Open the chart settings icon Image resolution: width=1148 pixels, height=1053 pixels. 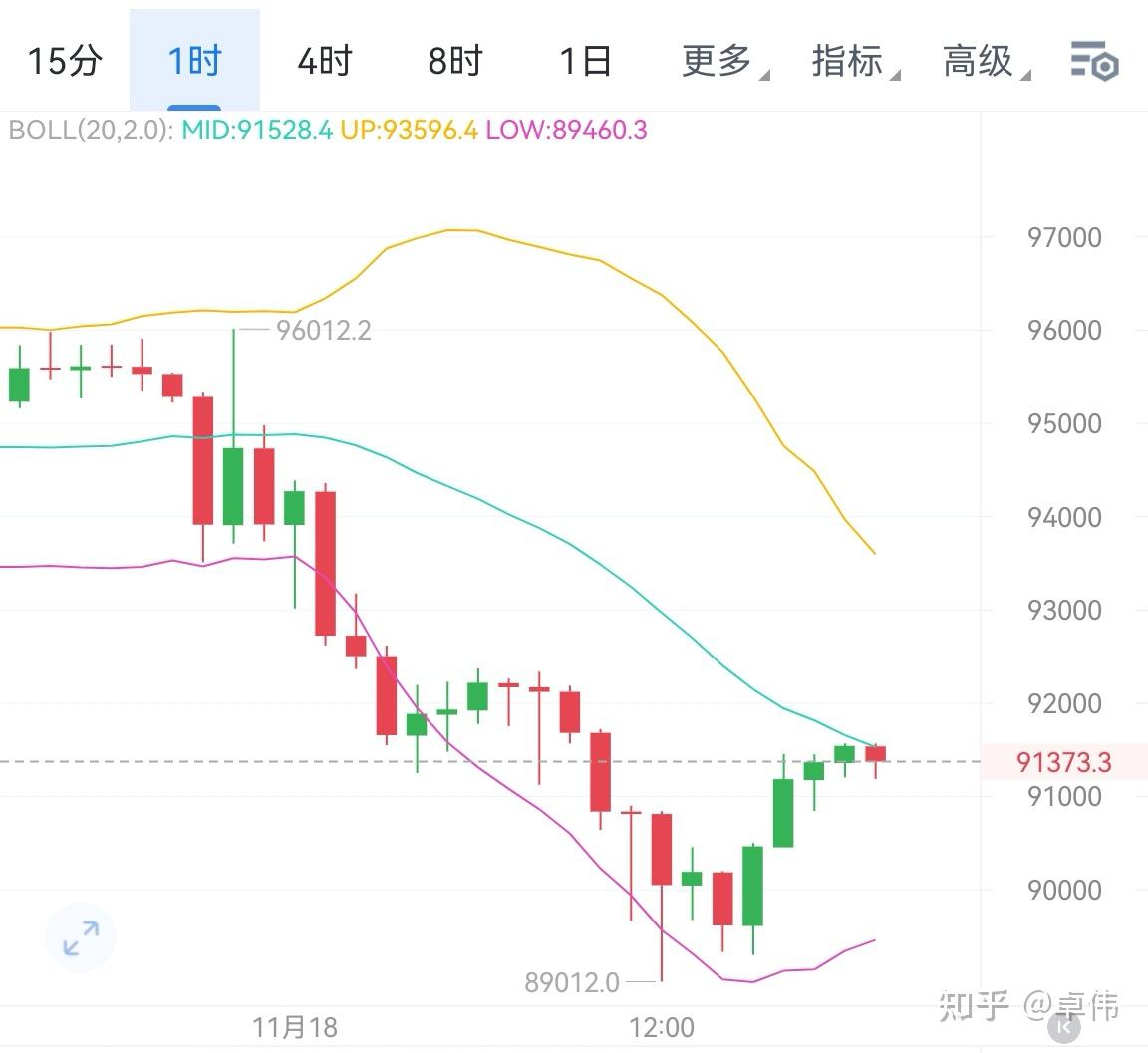point(1093,62)
